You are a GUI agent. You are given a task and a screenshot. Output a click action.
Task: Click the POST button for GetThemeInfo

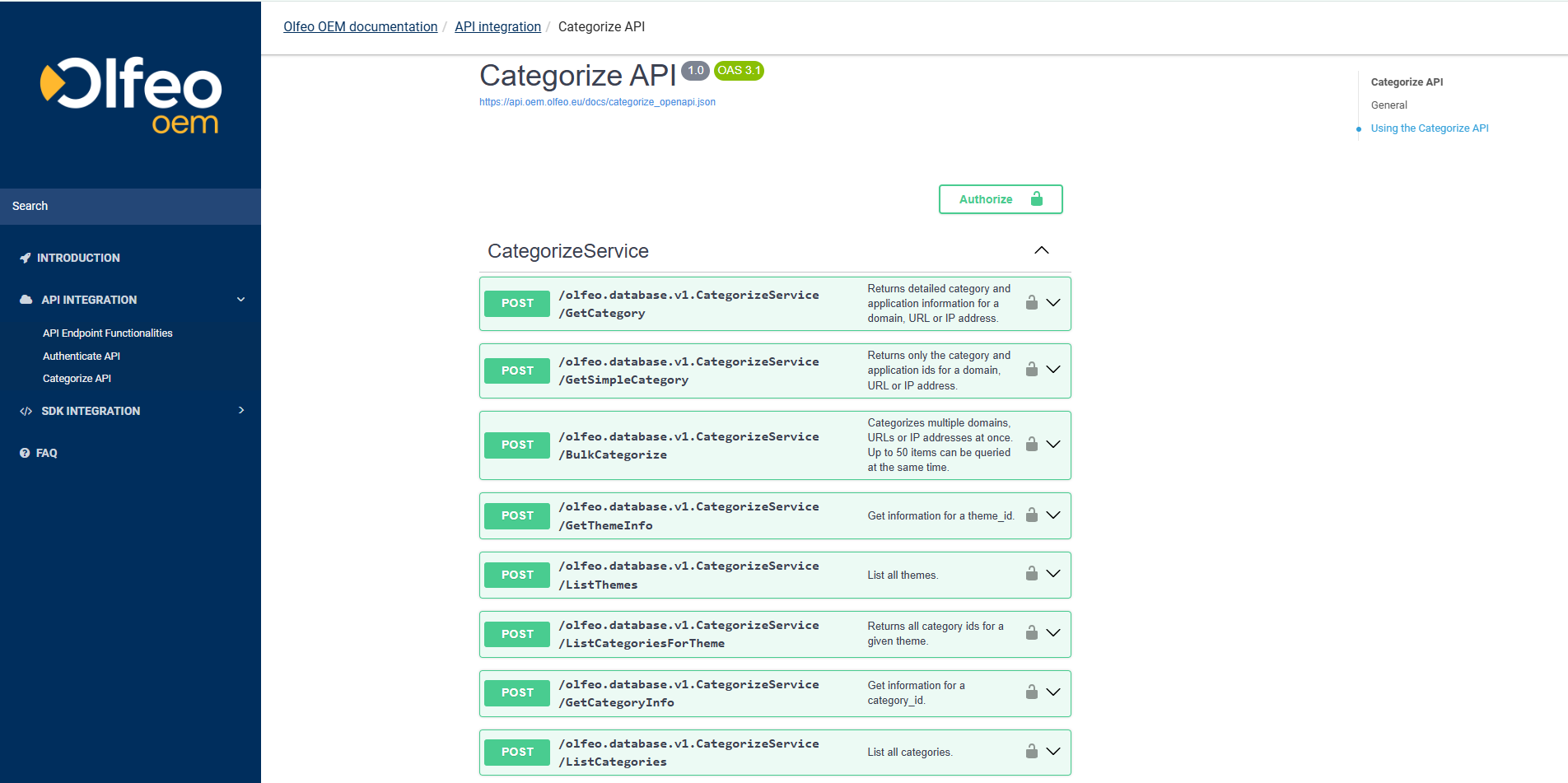click(x=517, y=515)
